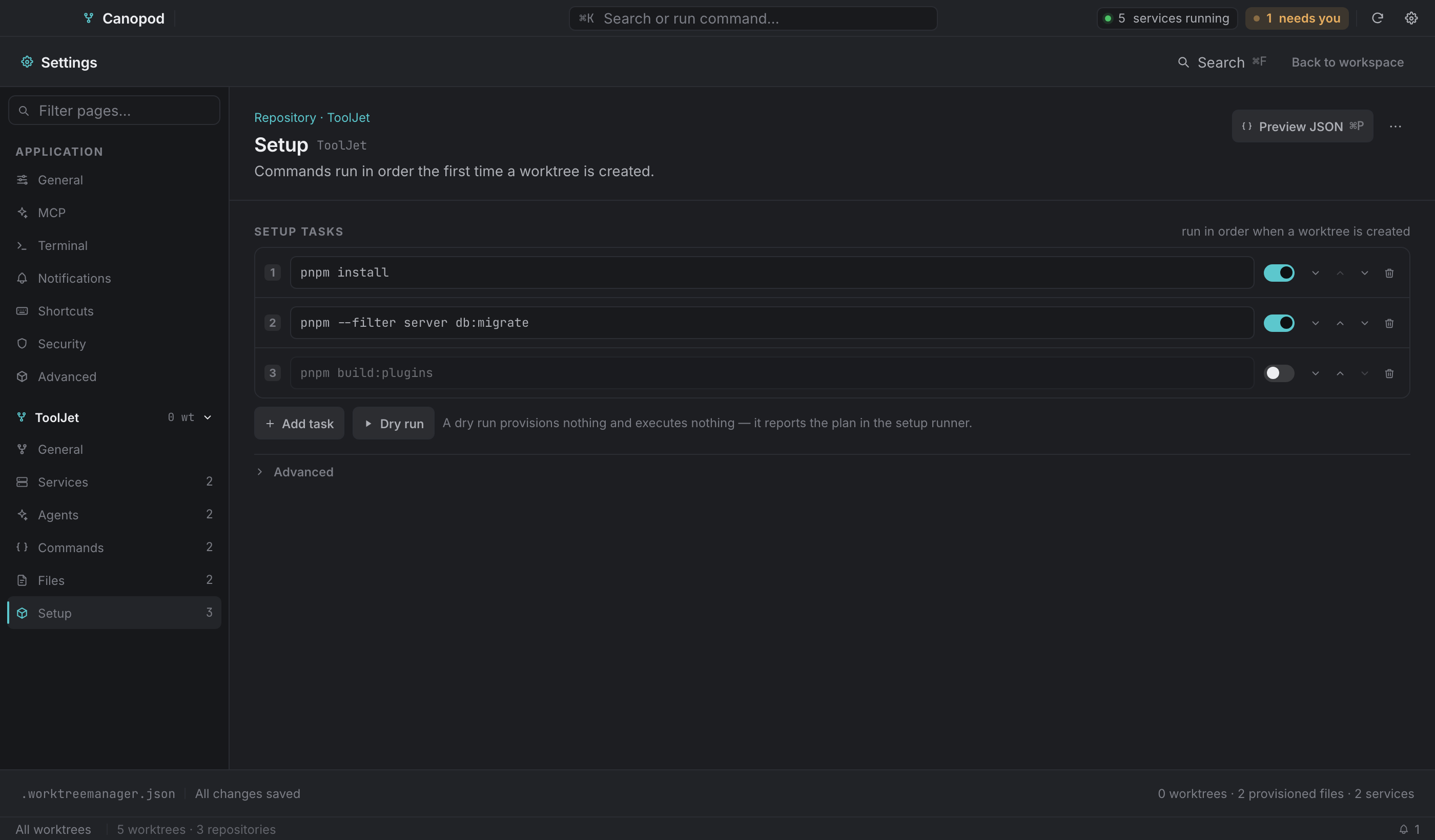
Task: Click the '1 needs you' badge
Action: (1296, 18)
